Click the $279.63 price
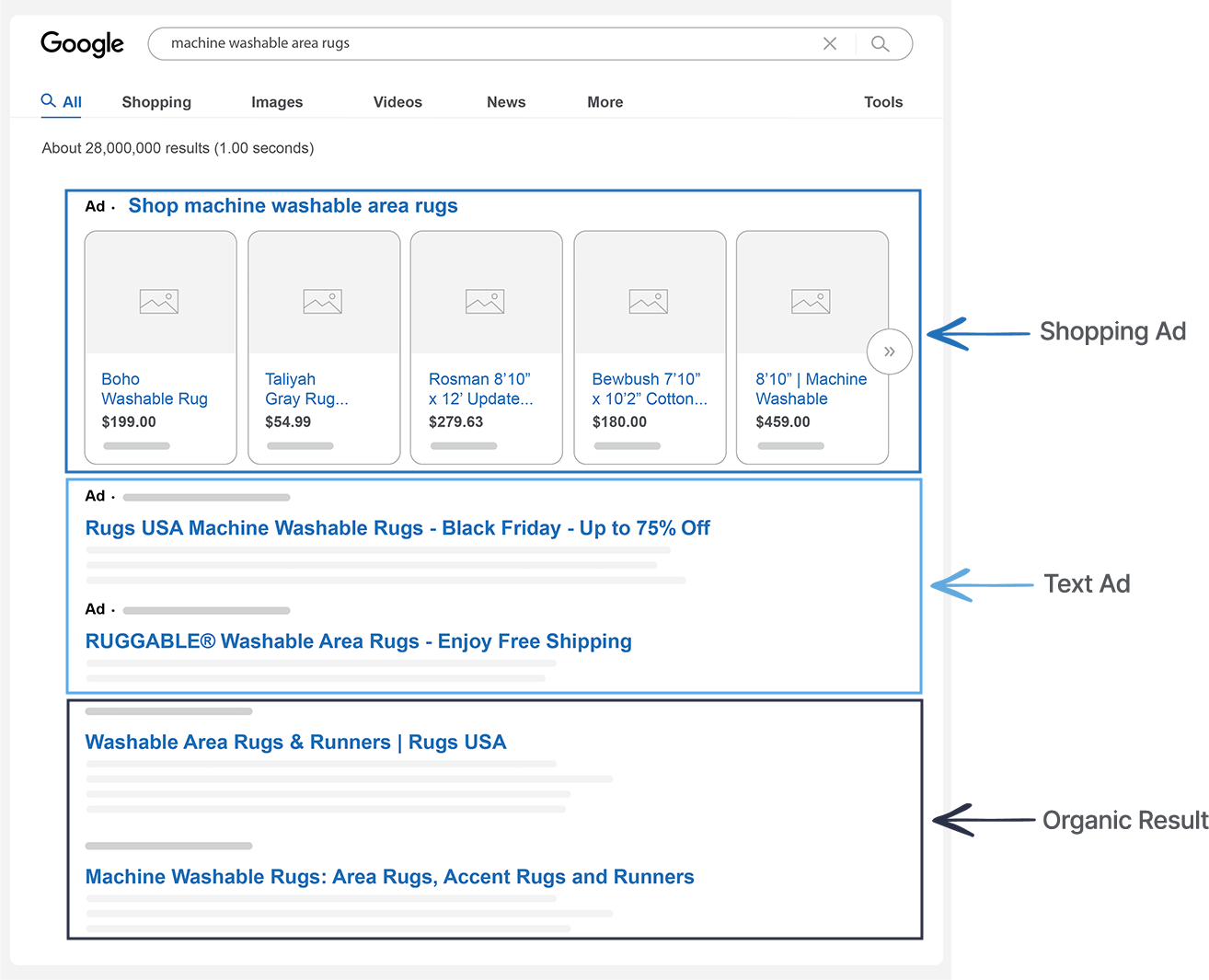1209x980 pixels. (455, 422)
